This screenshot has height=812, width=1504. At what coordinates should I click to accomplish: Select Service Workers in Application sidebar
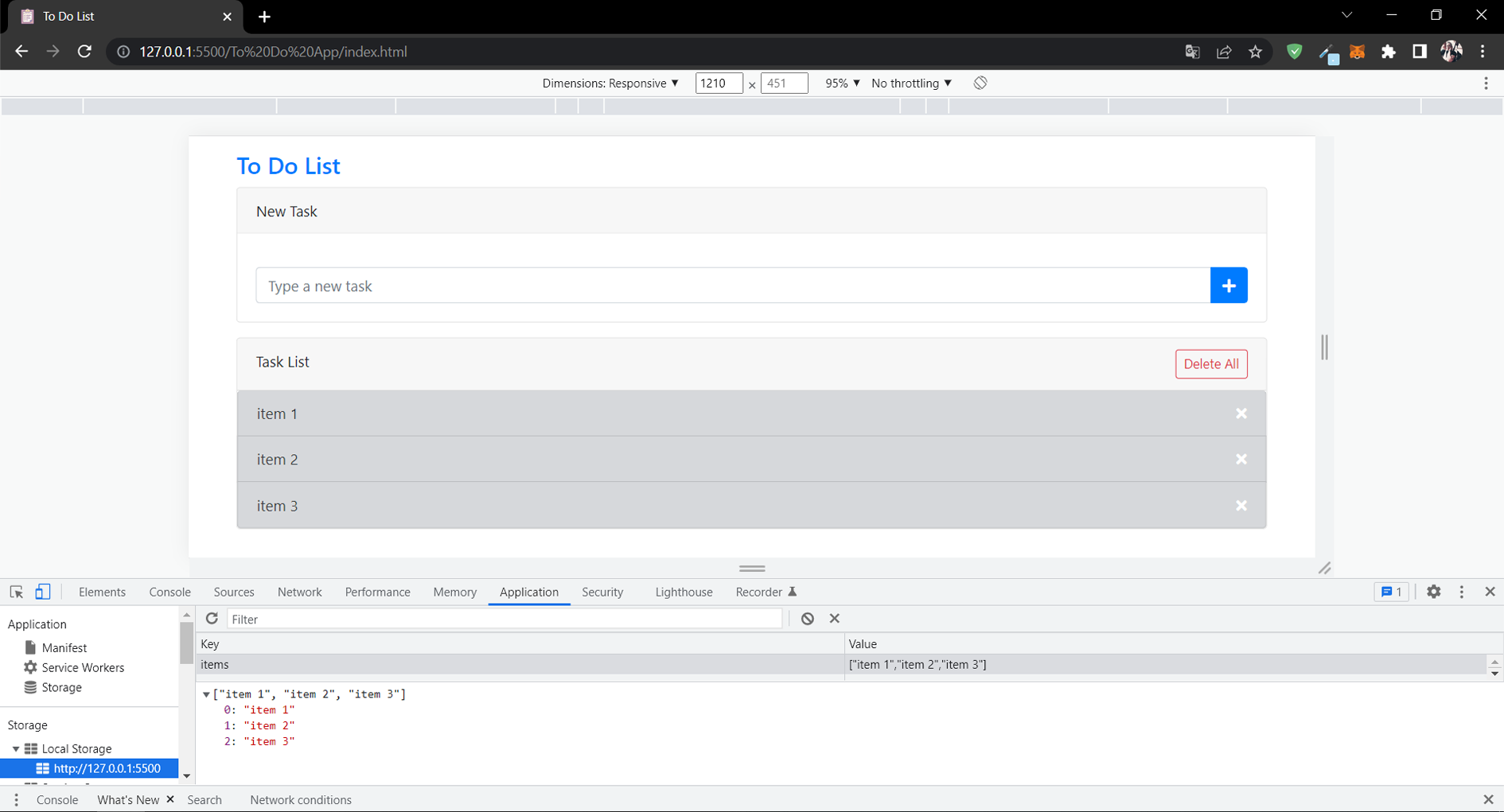pos(83,667)
